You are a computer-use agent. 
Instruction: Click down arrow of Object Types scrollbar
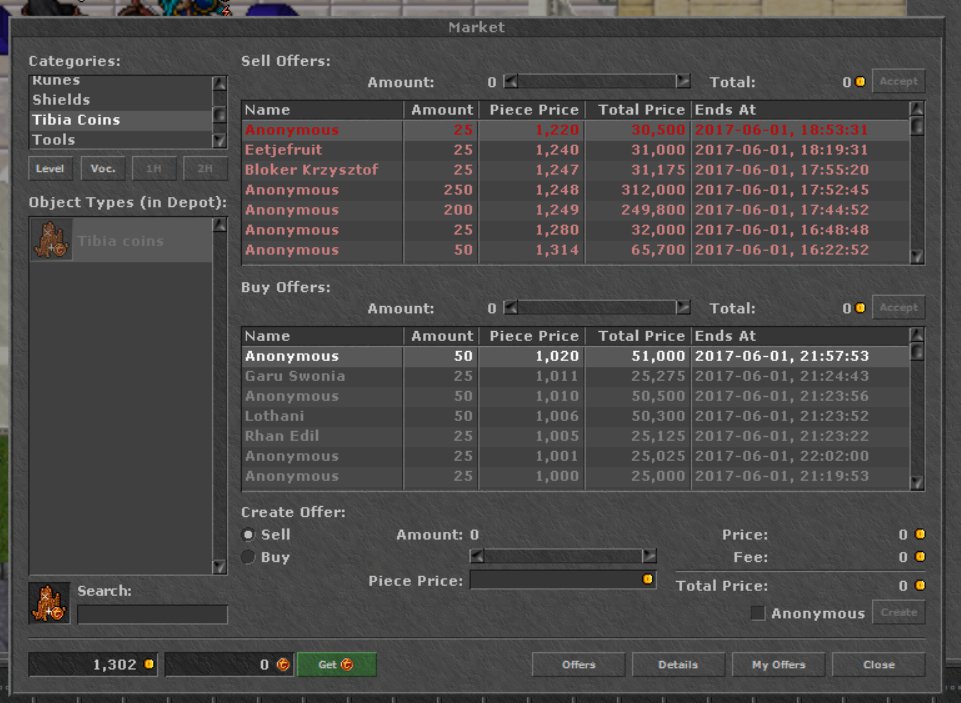219,567
